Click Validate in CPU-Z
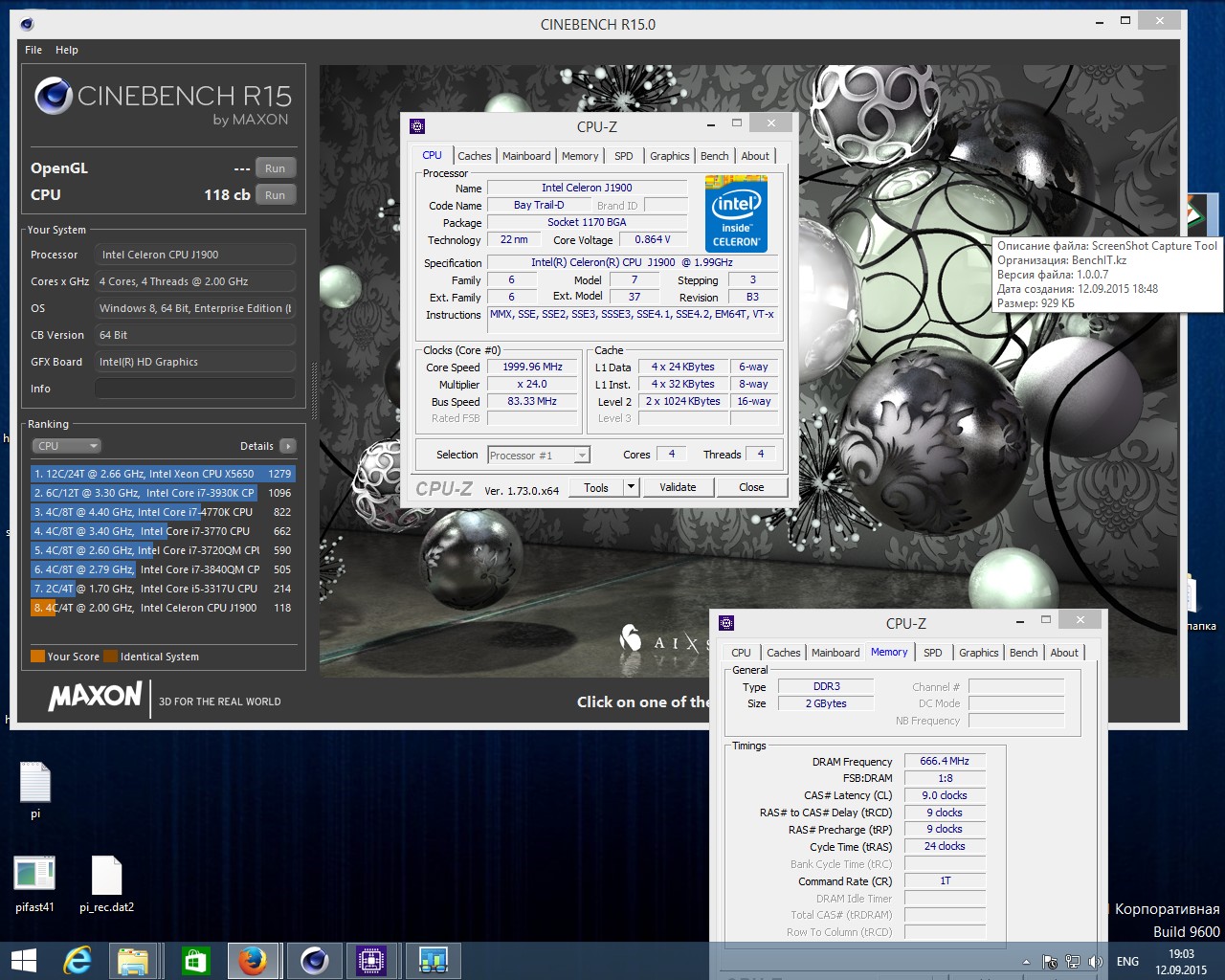 tap(678, 487)
